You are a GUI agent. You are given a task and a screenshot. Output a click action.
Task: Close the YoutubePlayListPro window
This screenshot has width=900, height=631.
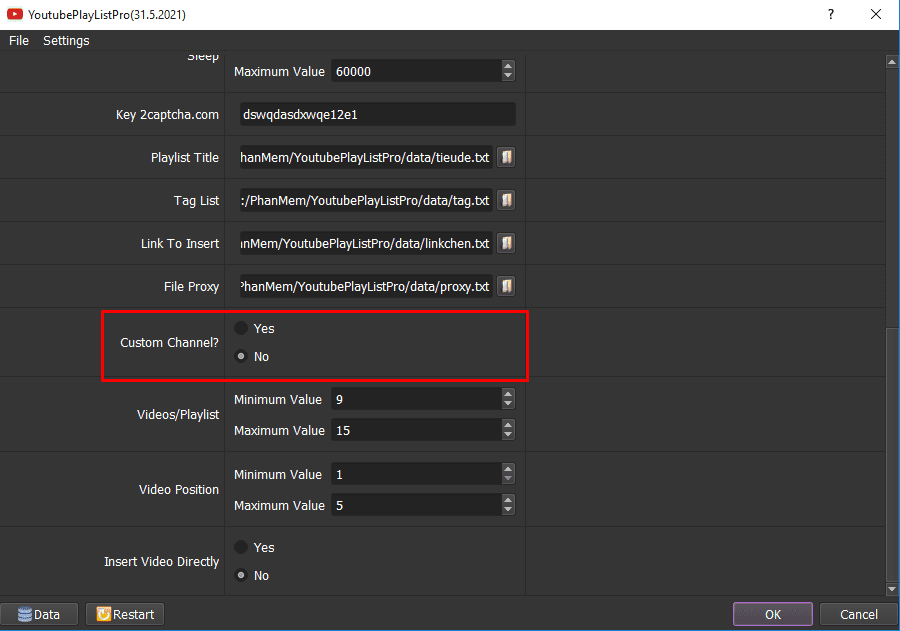[876, 14]
